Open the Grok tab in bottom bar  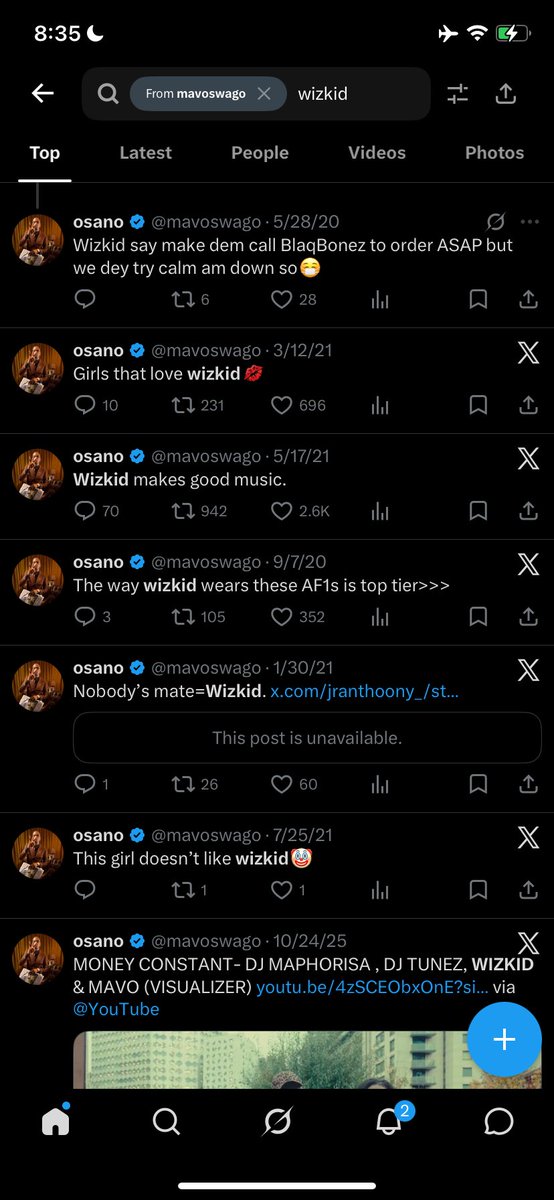coord(277,1122)
